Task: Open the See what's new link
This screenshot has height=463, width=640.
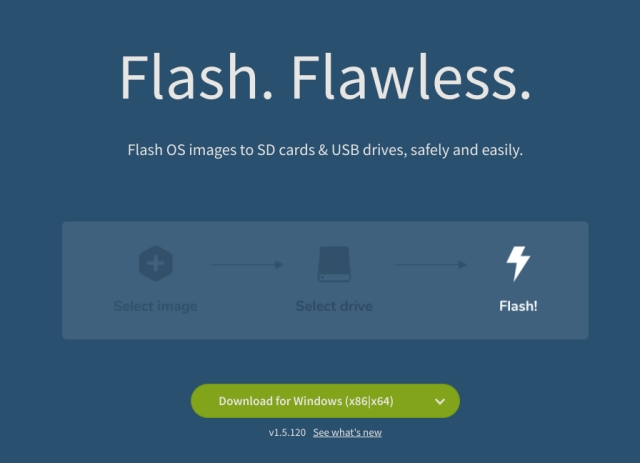Action: [347, 432]
